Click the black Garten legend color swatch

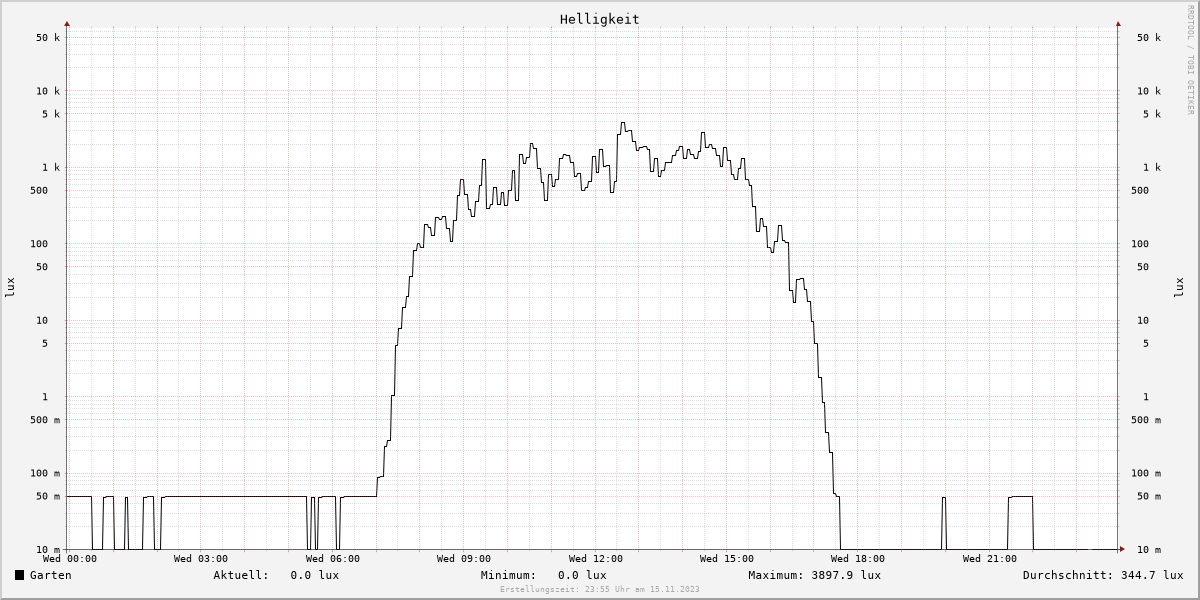point(19,575)
